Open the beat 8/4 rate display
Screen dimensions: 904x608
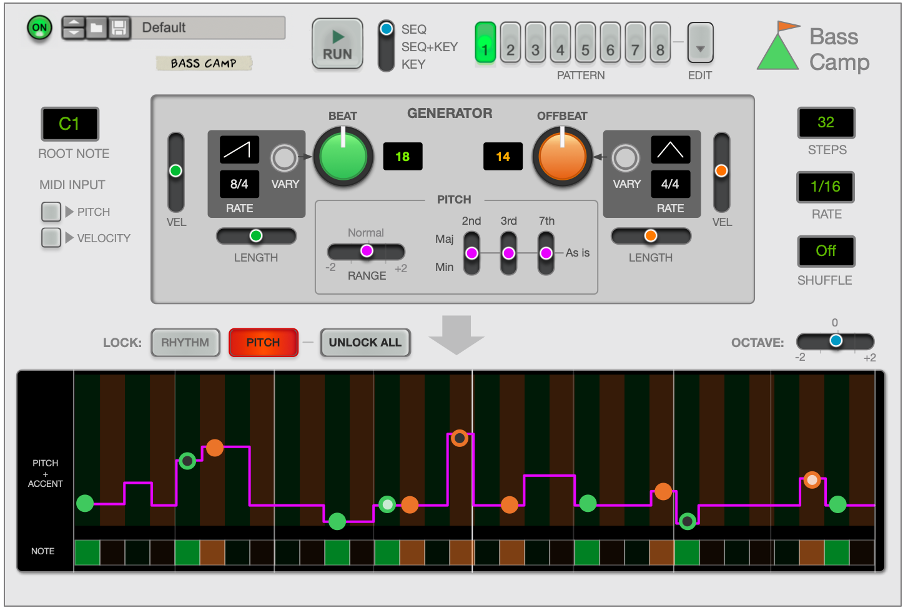[239, 184]
